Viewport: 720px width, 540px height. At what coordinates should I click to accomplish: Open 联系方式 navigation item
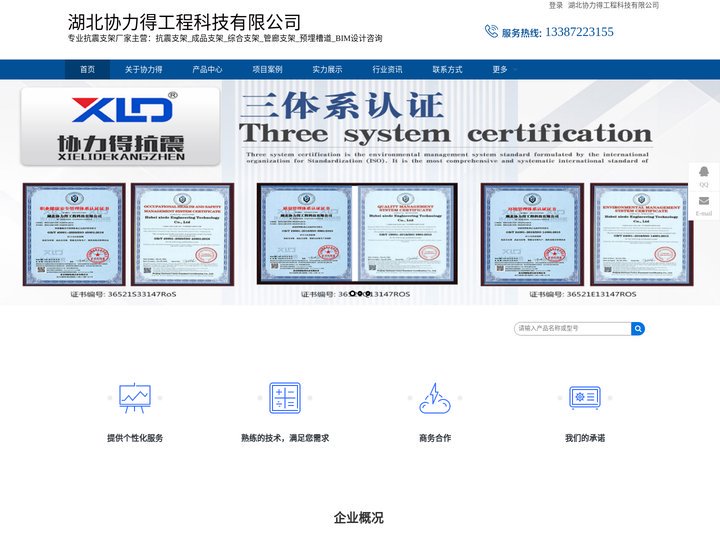447,69
